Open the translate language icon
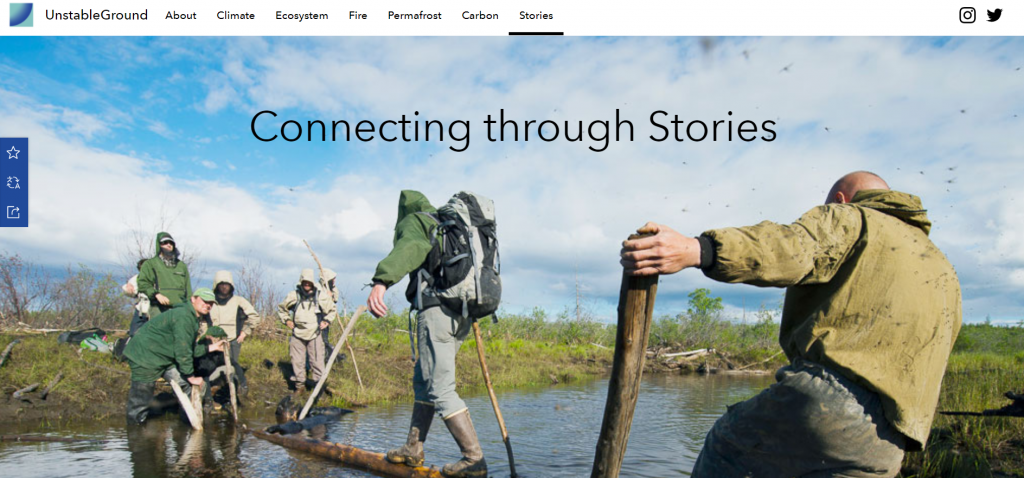The height and width of the screenshot is (478, 1024). (13, 182)
